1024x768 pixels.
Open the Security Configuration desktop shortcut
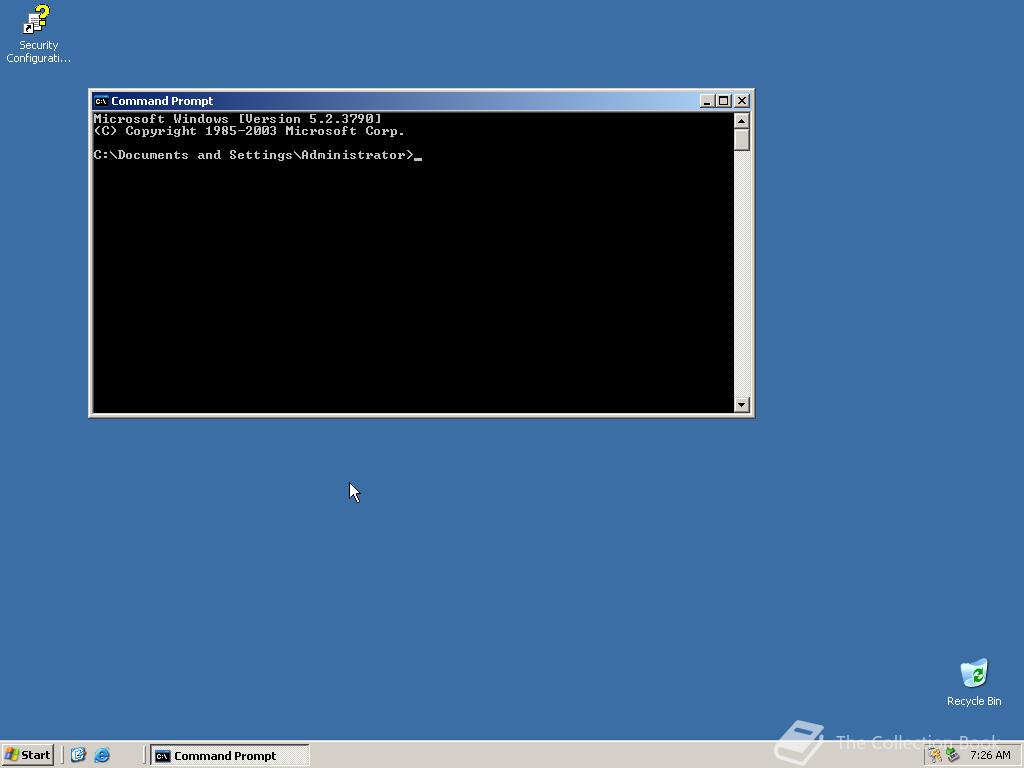pyautogui.click(x=38, y=34)
